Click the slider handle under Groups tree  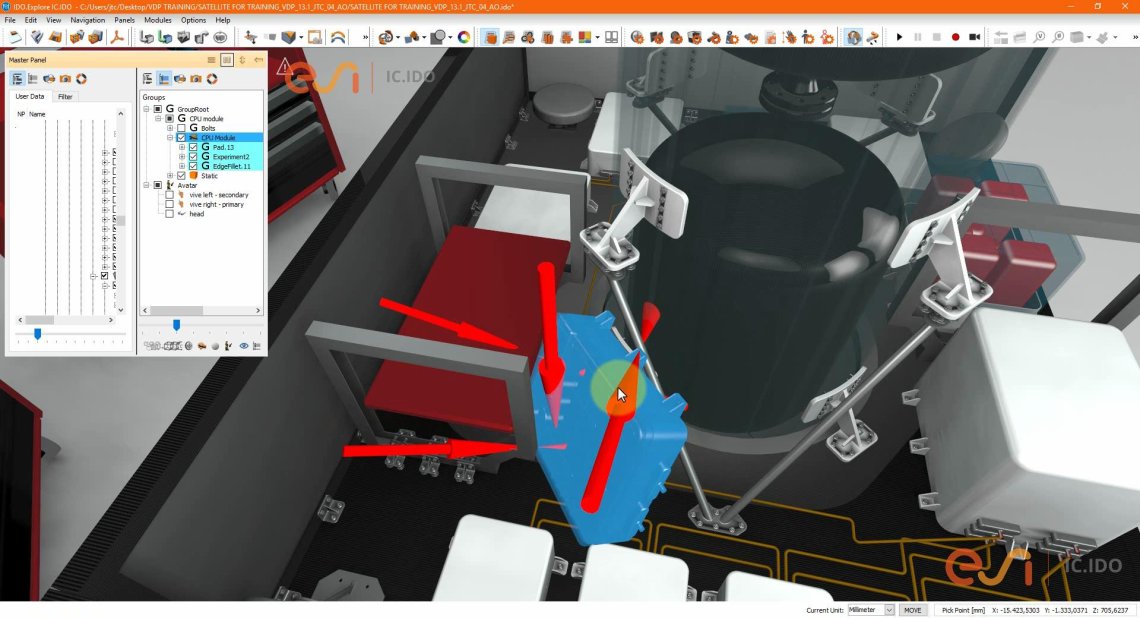(176, 324)
